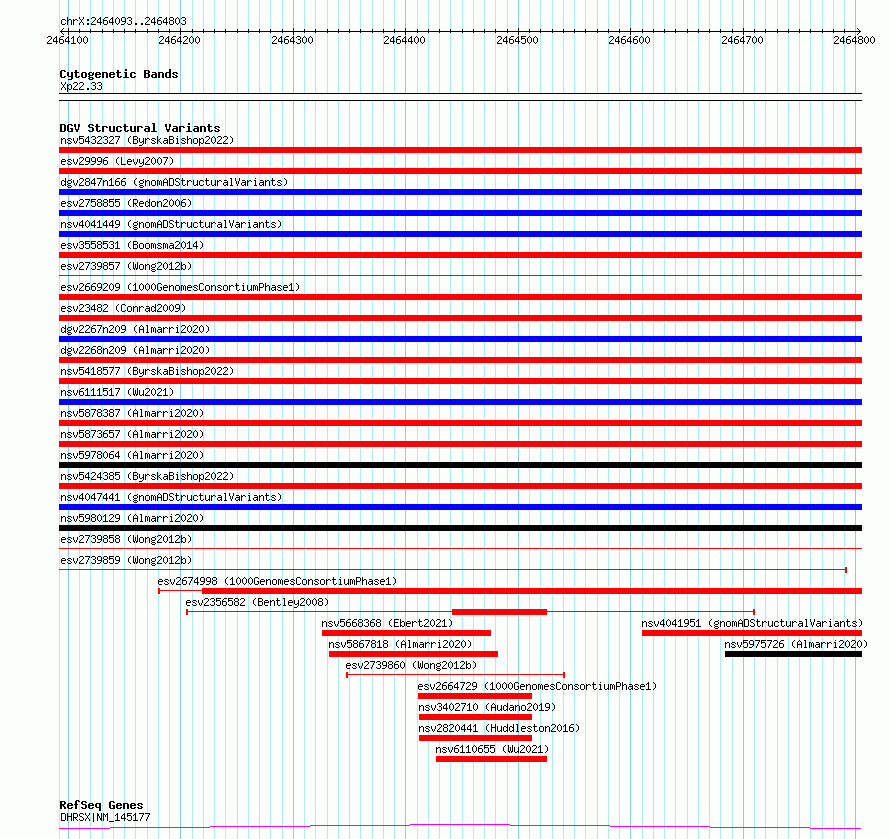
Task: Open esv2669209 (1000GenomesConsortiumPhase1) label
Action: pos(180,287)
